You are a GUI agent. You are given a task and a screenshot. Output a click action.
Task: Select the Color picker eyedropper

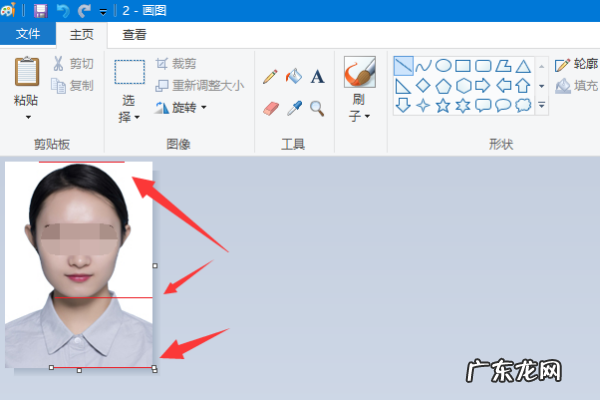coord(294,108)
